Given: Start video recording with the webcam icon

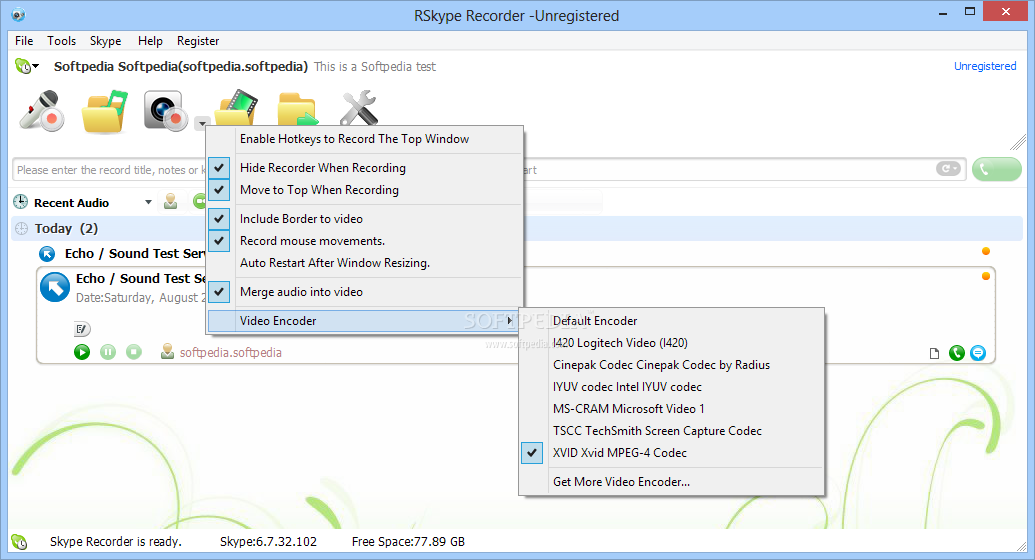Looking at the screenshot, I should 166,111.
